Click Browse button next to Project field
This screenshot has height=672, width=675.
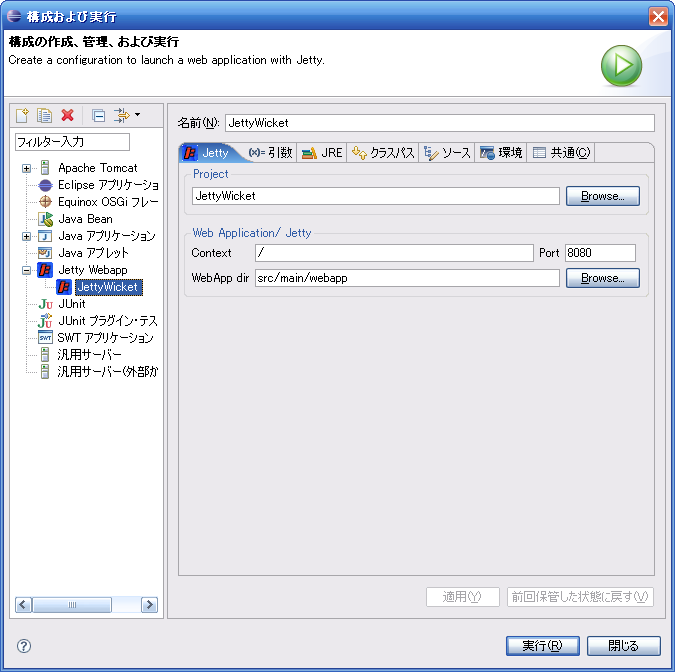click(603, 196)
